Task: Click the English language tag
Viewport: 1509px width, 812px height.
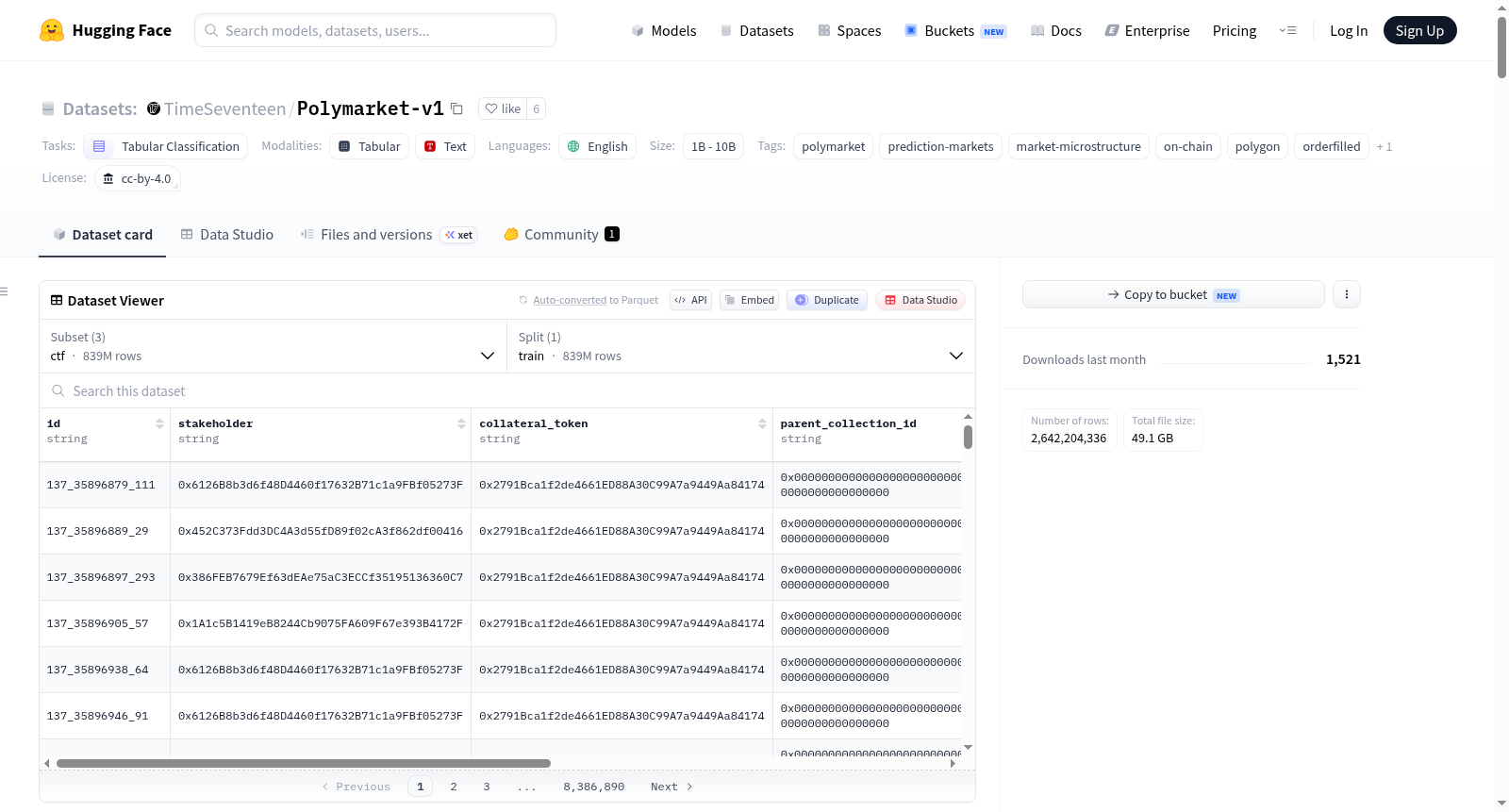Action: pyautogui.click(x=598, y=146)
